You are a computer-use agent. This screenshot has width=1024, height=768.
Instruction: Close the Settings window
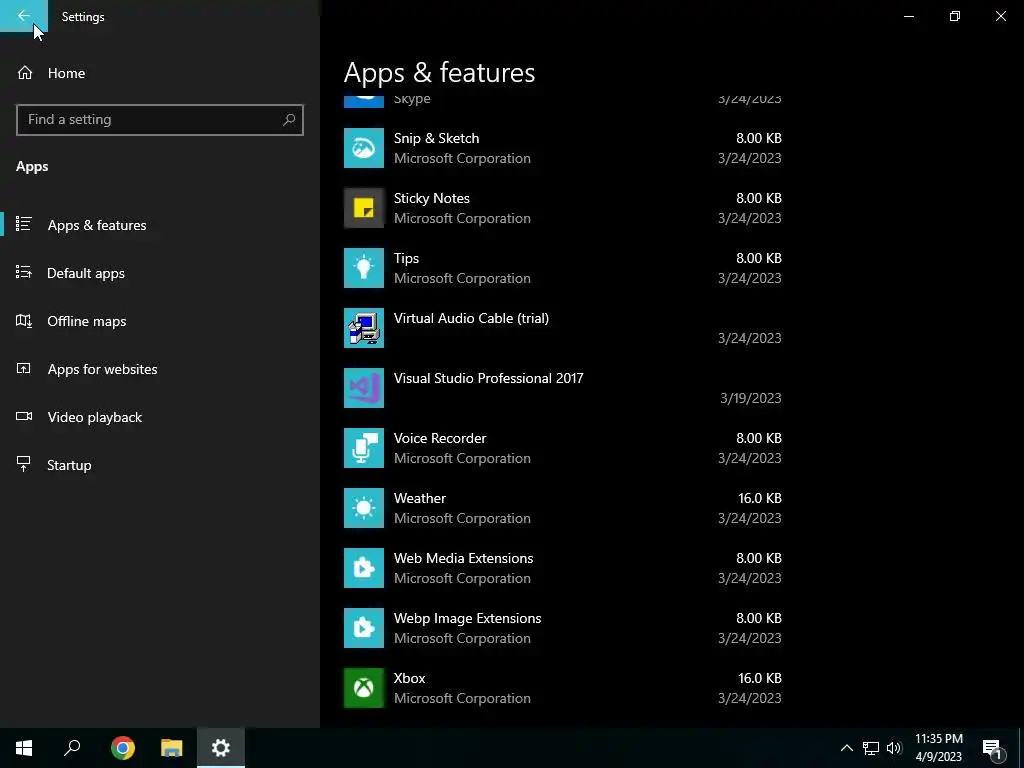1000,16
